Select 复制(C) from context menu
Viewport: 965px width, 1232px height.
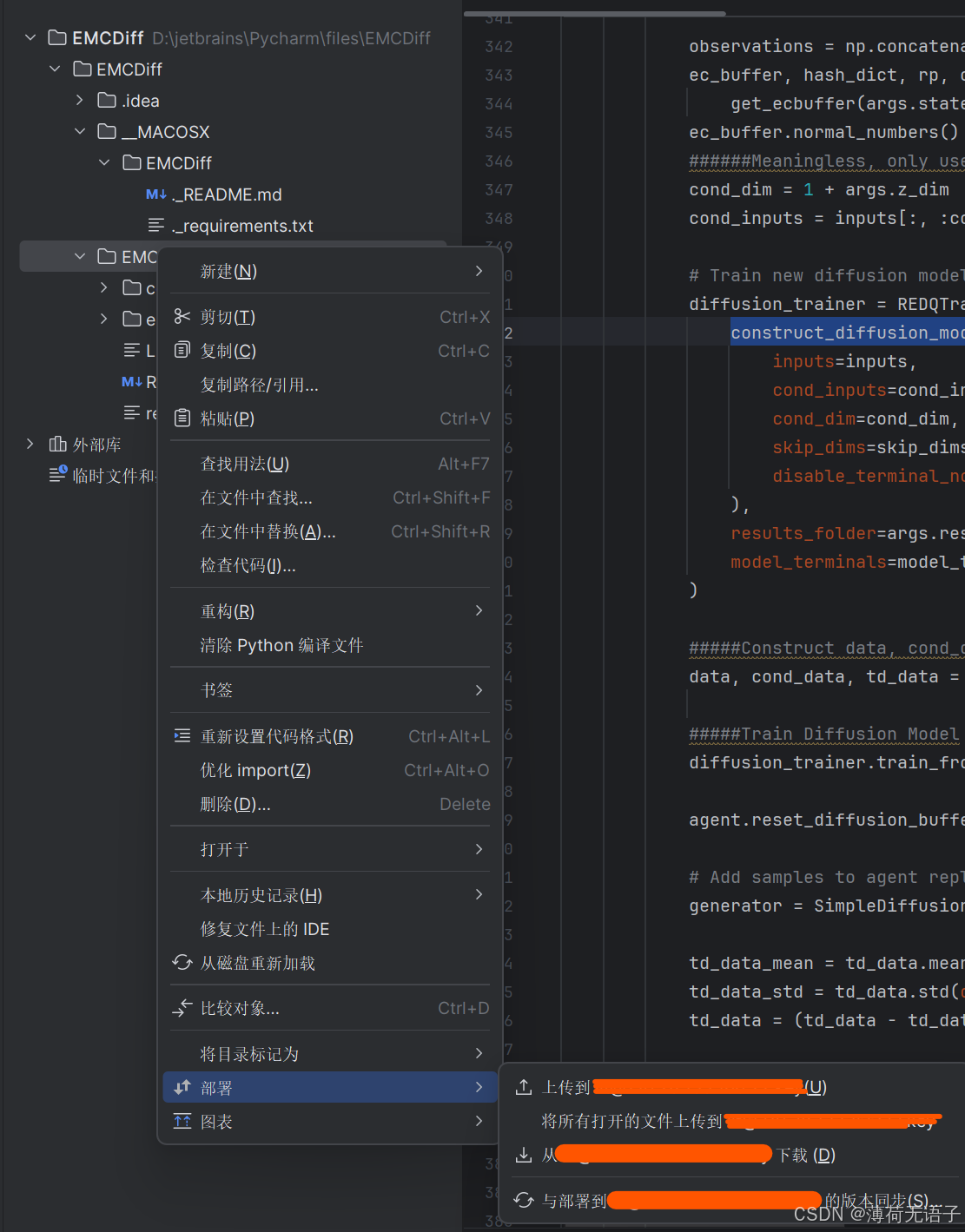pos(330,351)
